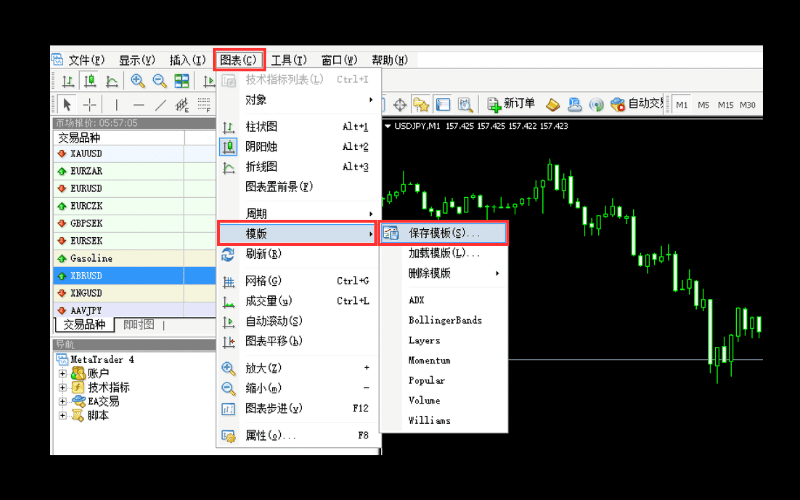The width and height of the screenshot is (800, 500).
Task: Click the 新订单 new order button
Action: 511,104
